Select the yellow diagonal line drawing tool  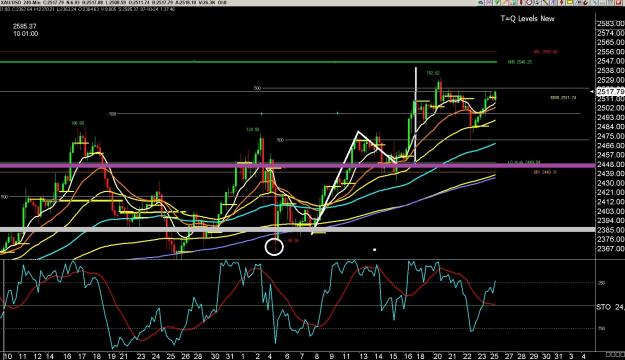[x=545, y=2]
